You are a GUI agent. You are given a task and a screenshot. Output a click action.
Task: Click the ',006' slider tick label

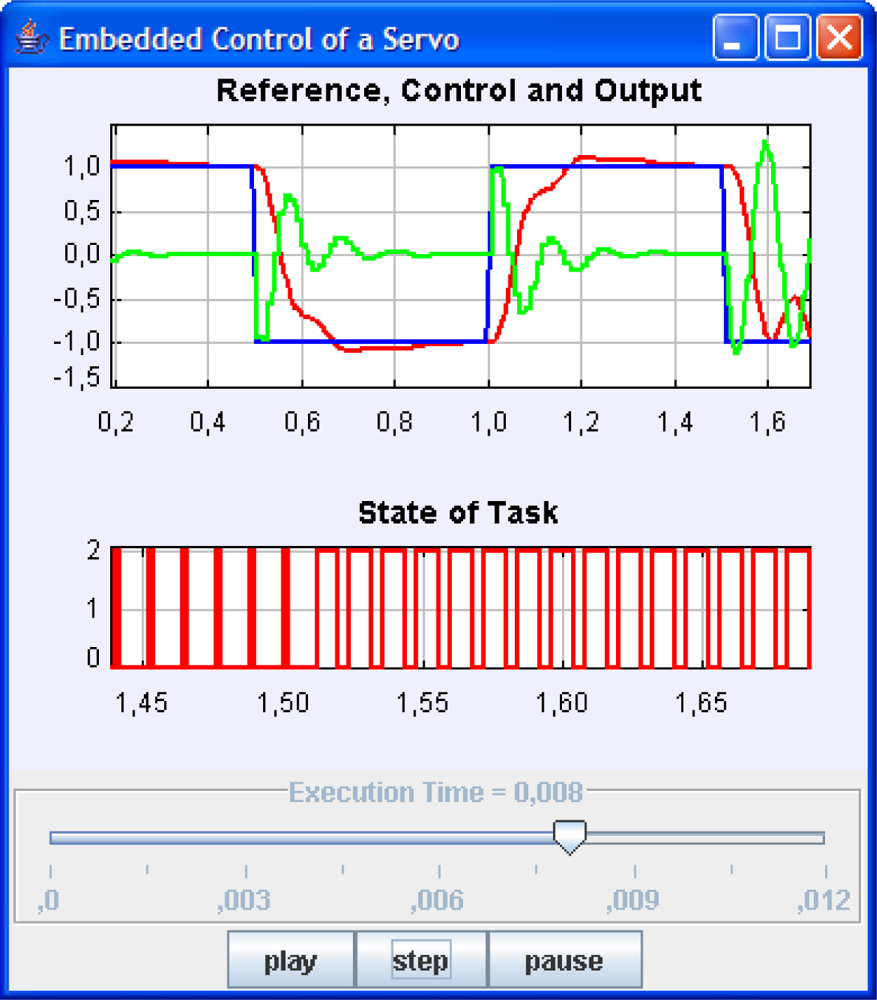click(x=437, y=901)
